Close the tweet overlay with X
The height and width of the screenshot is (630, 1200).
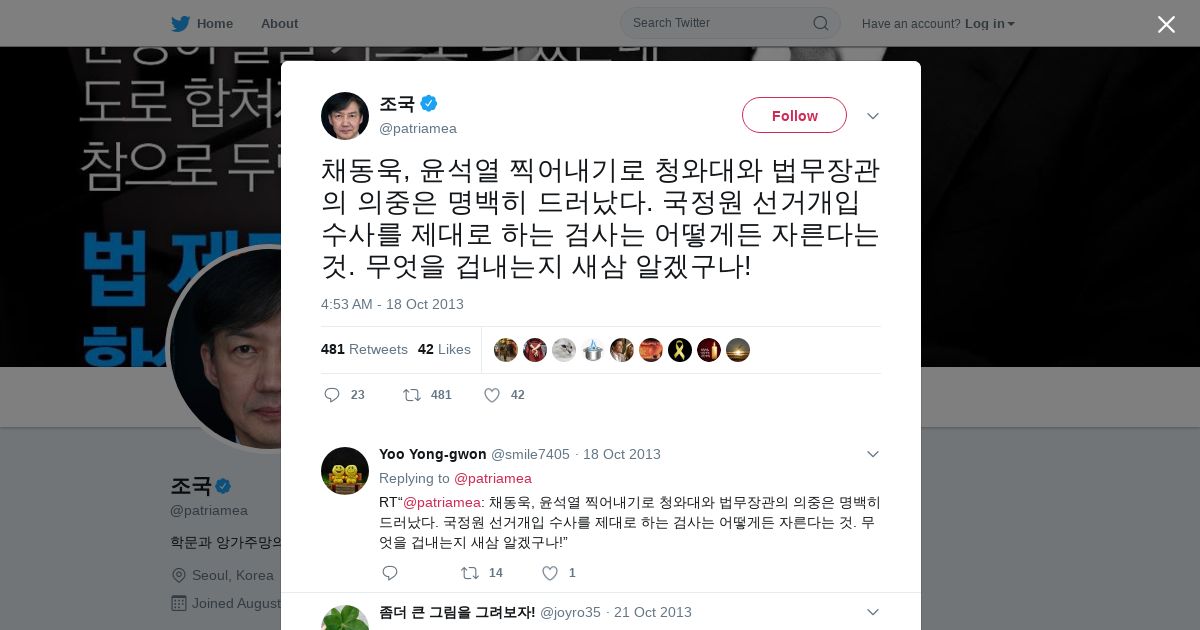(1166, 24)
